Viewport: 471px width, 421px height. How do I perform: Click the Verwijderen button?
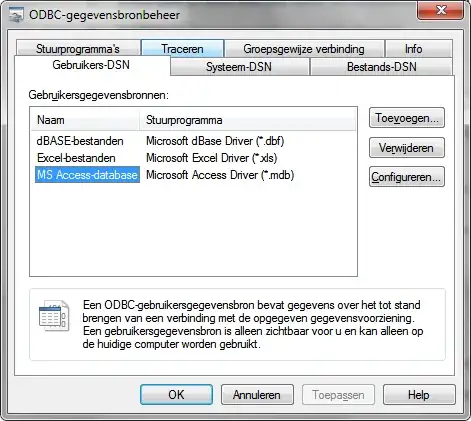click(407, 147)
